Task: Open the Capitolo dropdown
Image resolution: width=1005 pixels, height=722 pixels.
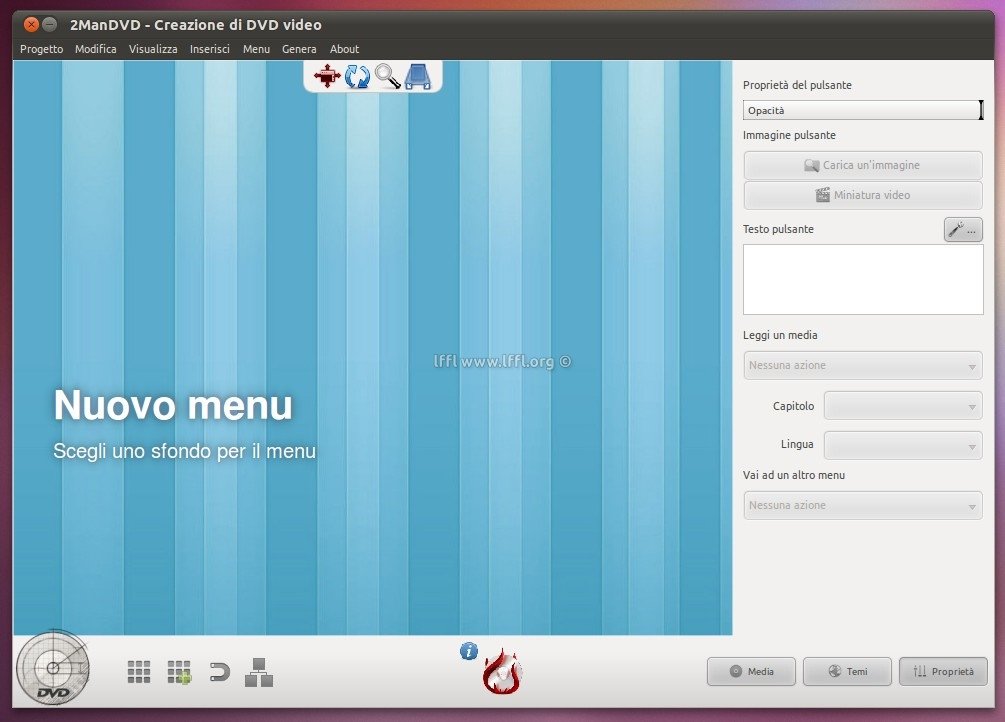Action: coord(902,406)
